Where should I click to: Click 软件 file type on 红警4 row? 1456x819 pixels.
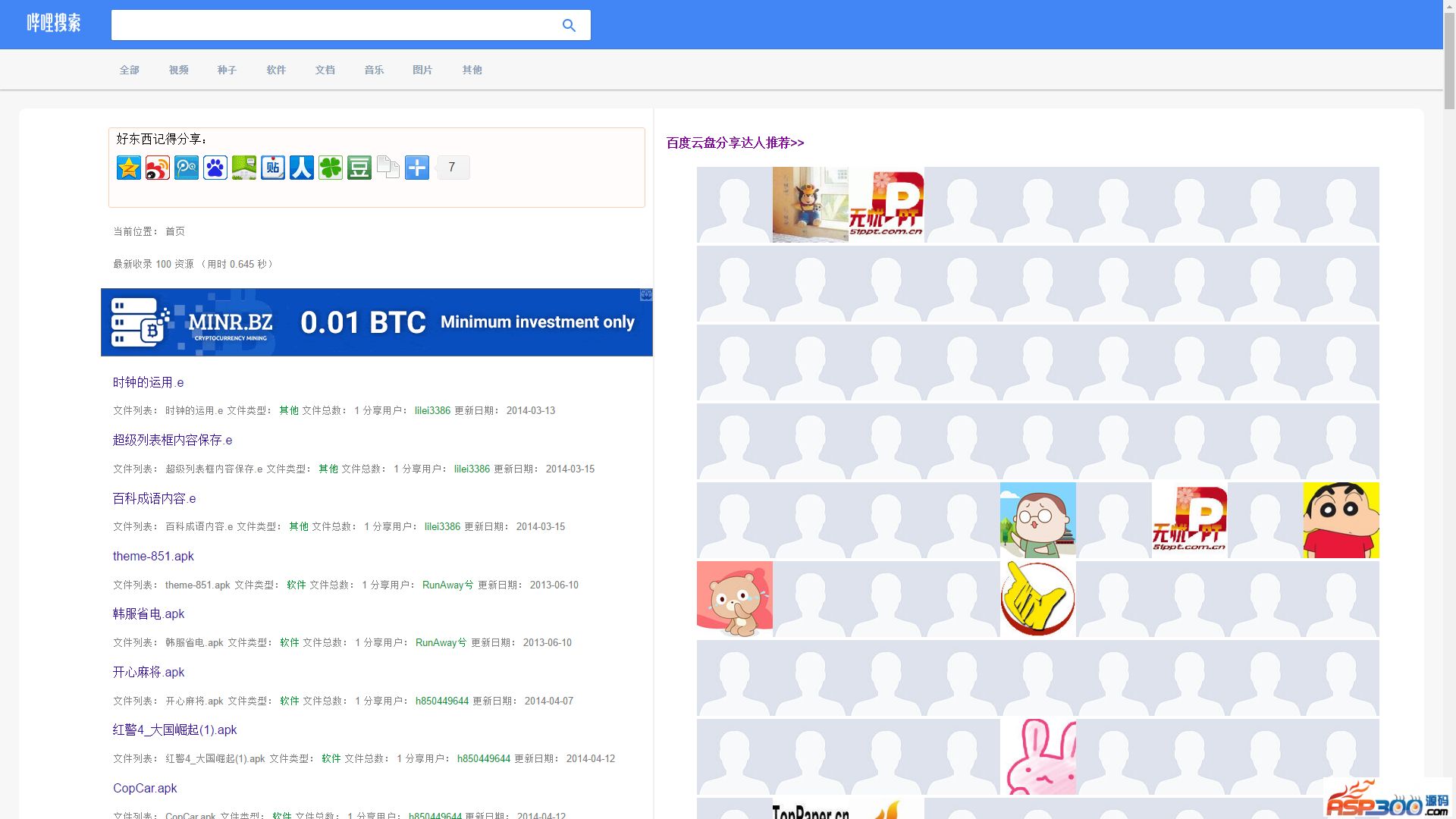[331, 758]
